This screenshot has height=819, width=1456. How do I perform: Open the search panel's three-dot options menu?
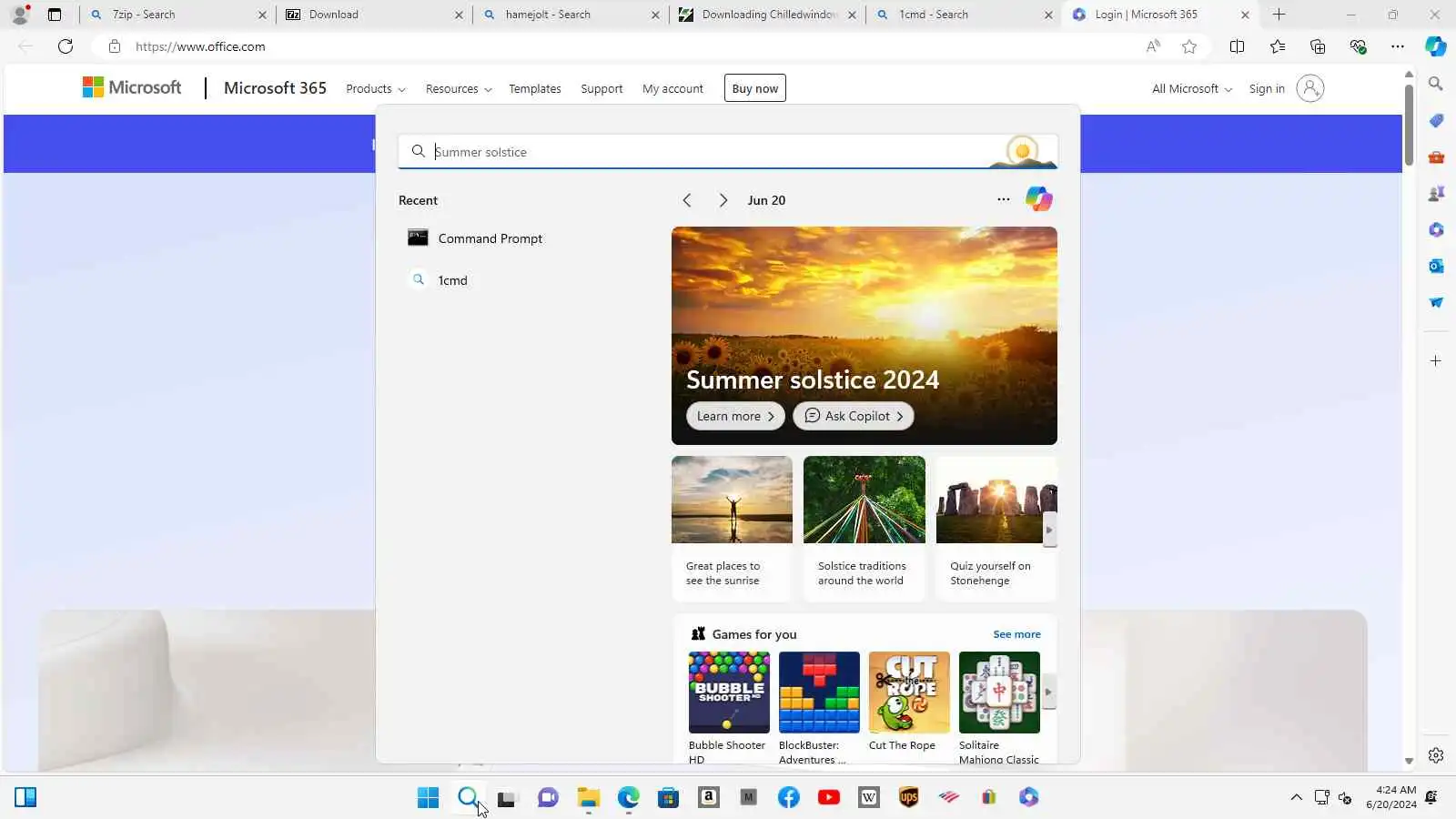[x=1003, y=199]
